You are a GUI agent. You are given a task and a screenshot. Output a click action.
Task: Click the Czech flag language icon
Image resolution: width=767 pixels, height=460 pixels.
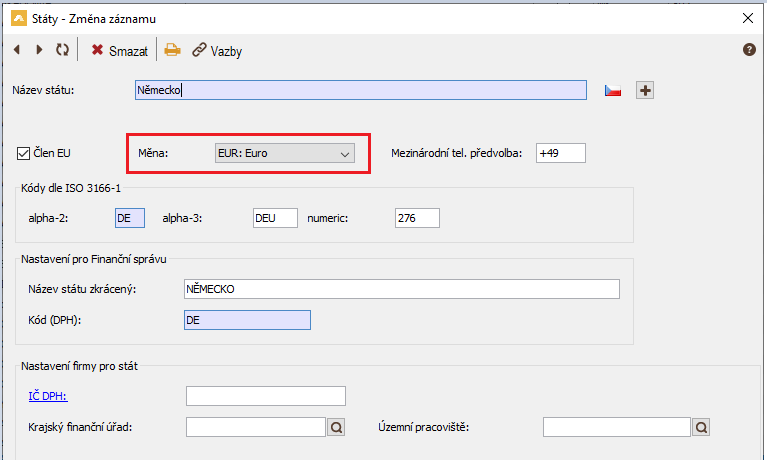(613, 91)
